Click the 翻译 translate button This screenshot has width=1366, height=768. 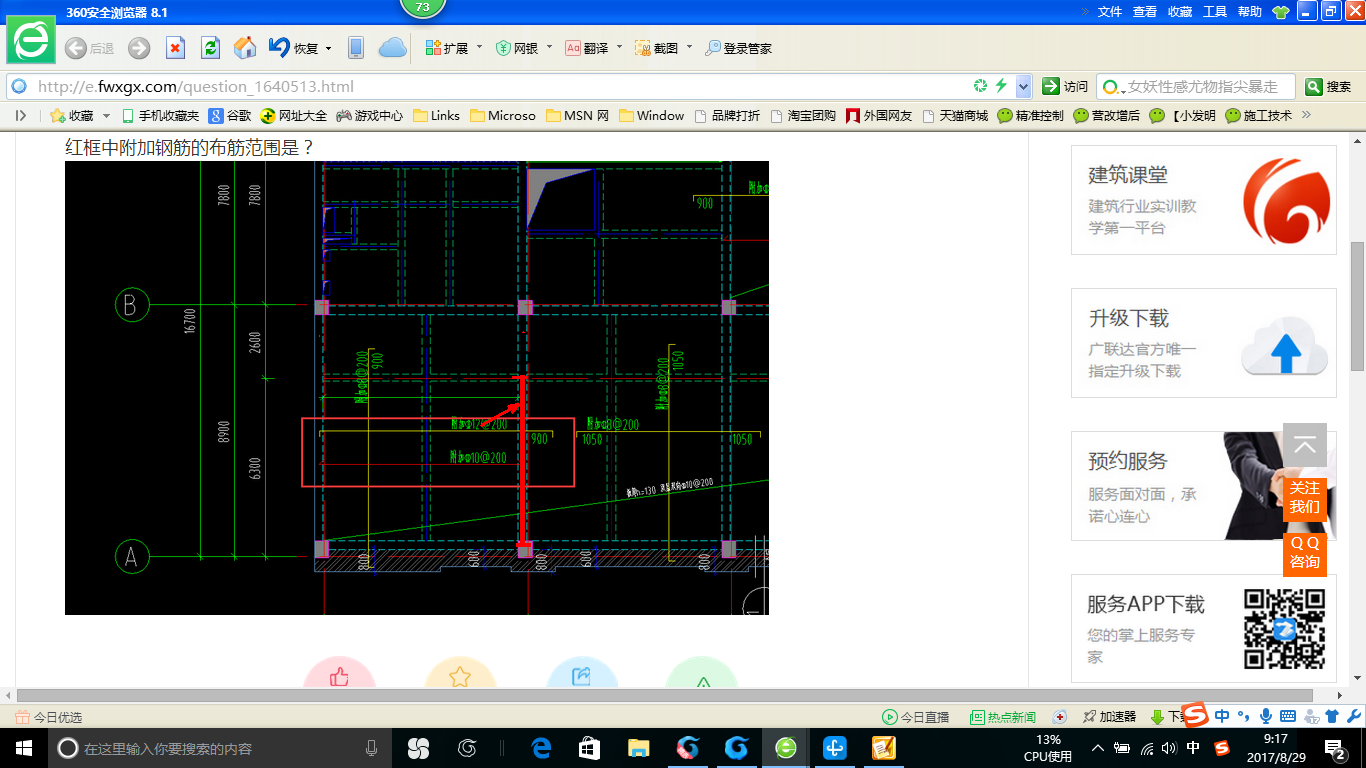point(587,48)
